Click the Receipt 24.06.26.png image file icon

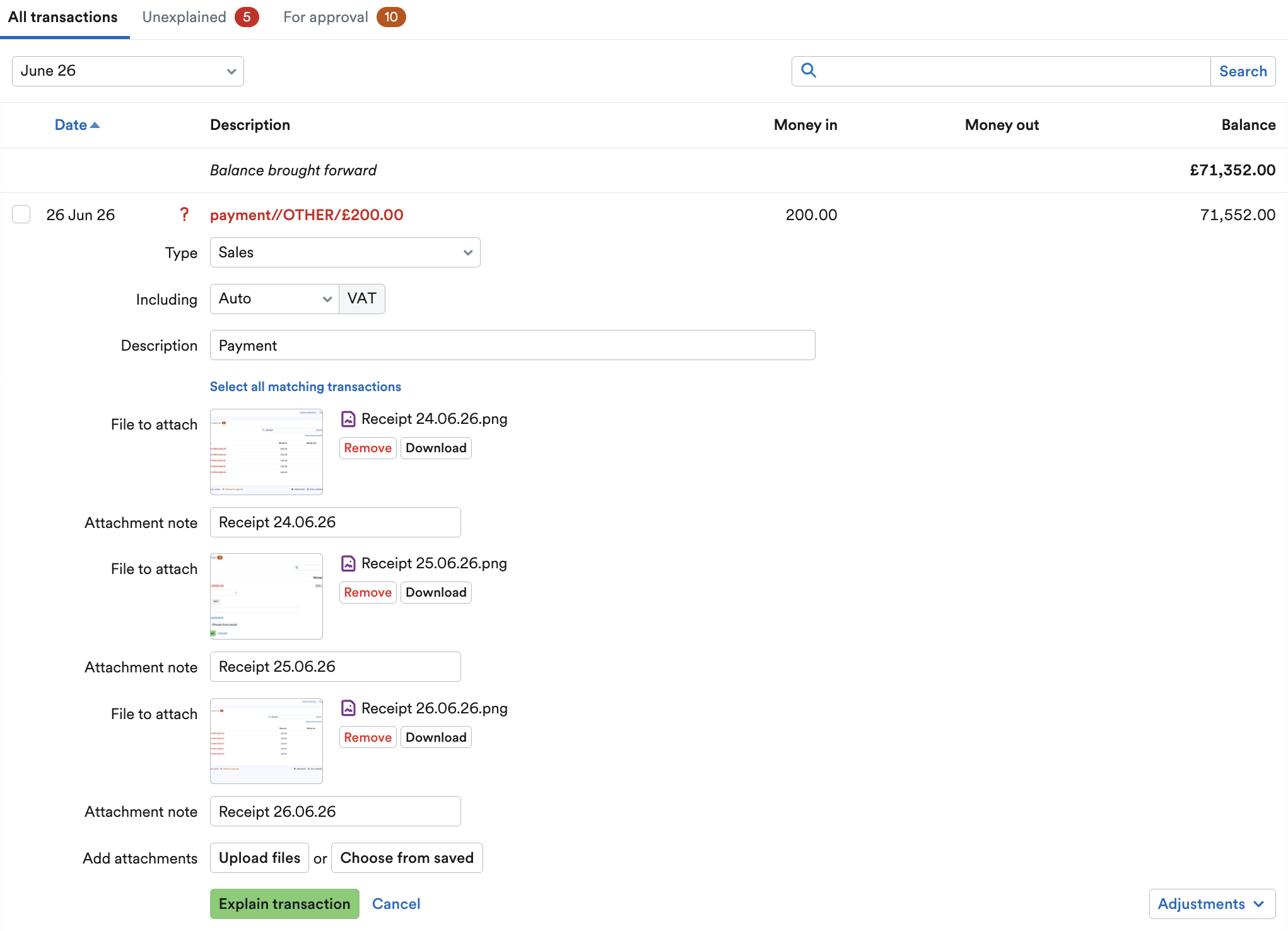pos(348,419)
